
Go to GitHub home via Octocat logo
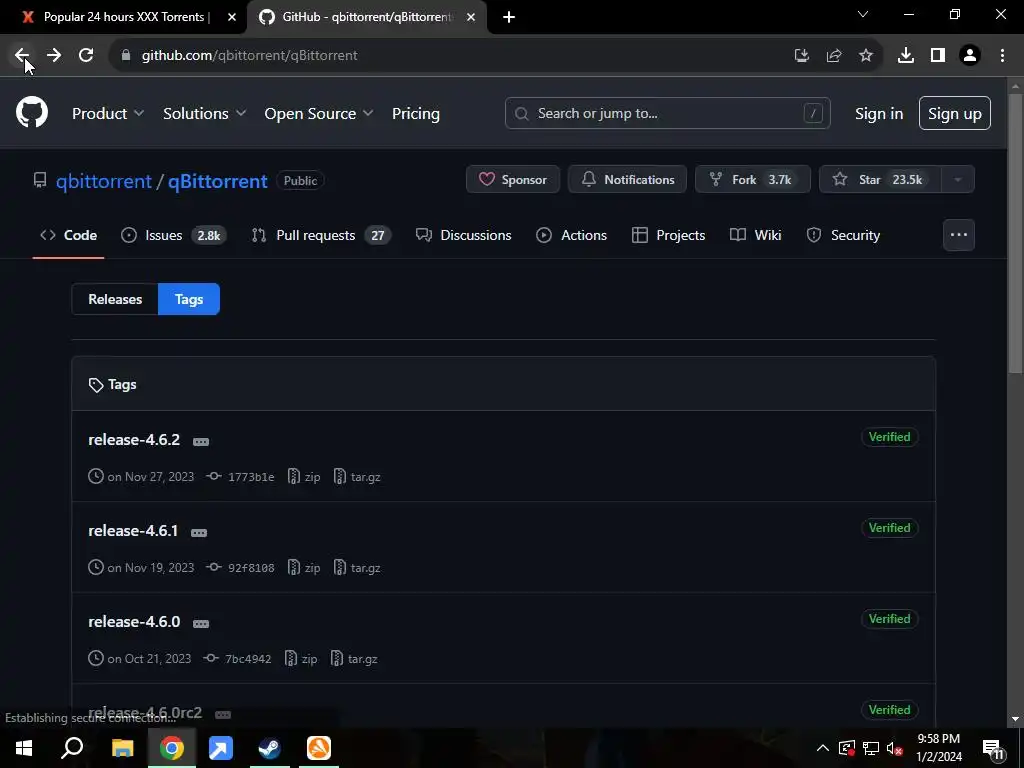tap(32, 112)
